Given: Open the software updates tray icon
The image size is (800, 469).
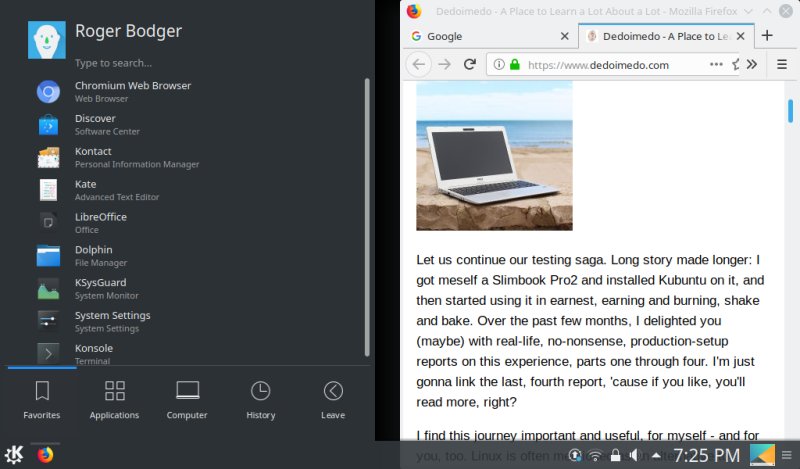Looking at the screenshot, I should pyautogui.click(x=575, y=455).
